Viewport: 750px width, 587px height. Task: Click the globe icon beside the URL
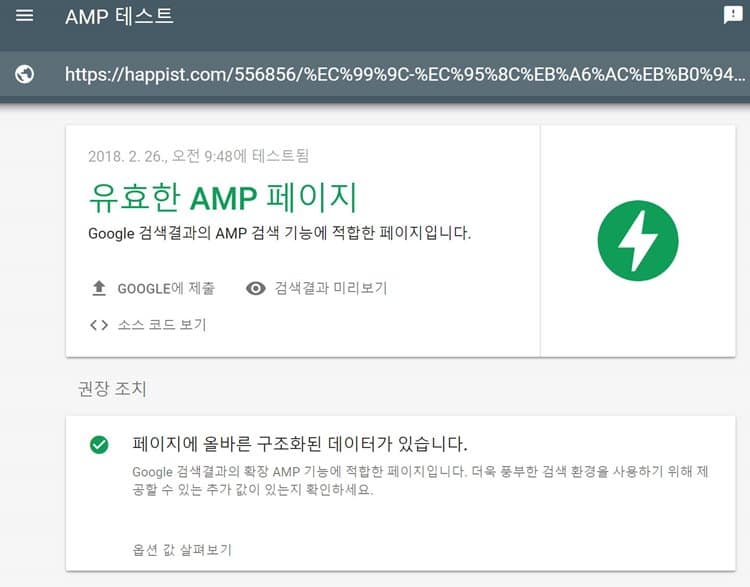point(24,74)
